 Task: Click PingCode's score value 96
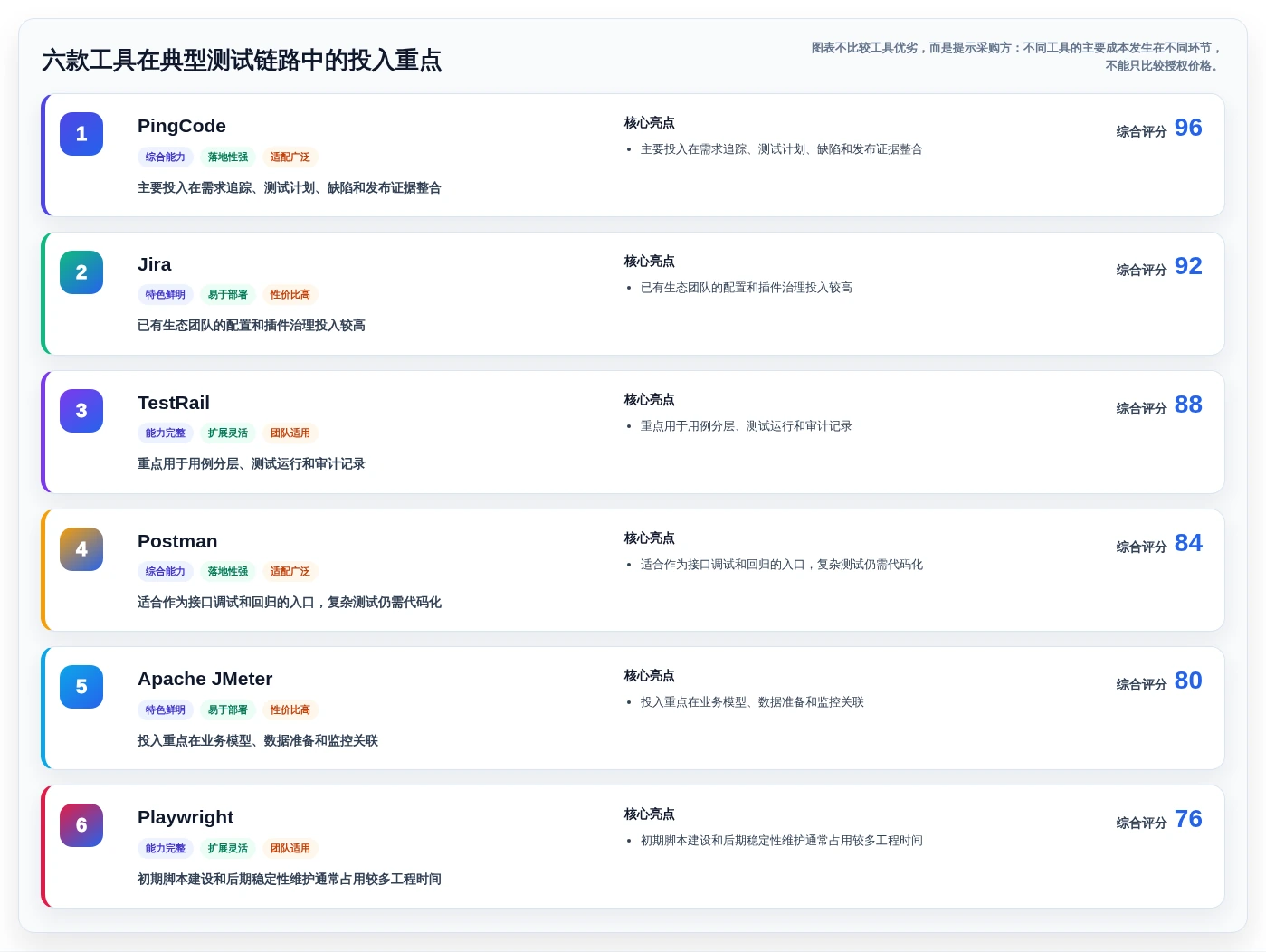tap(1188, 128)
